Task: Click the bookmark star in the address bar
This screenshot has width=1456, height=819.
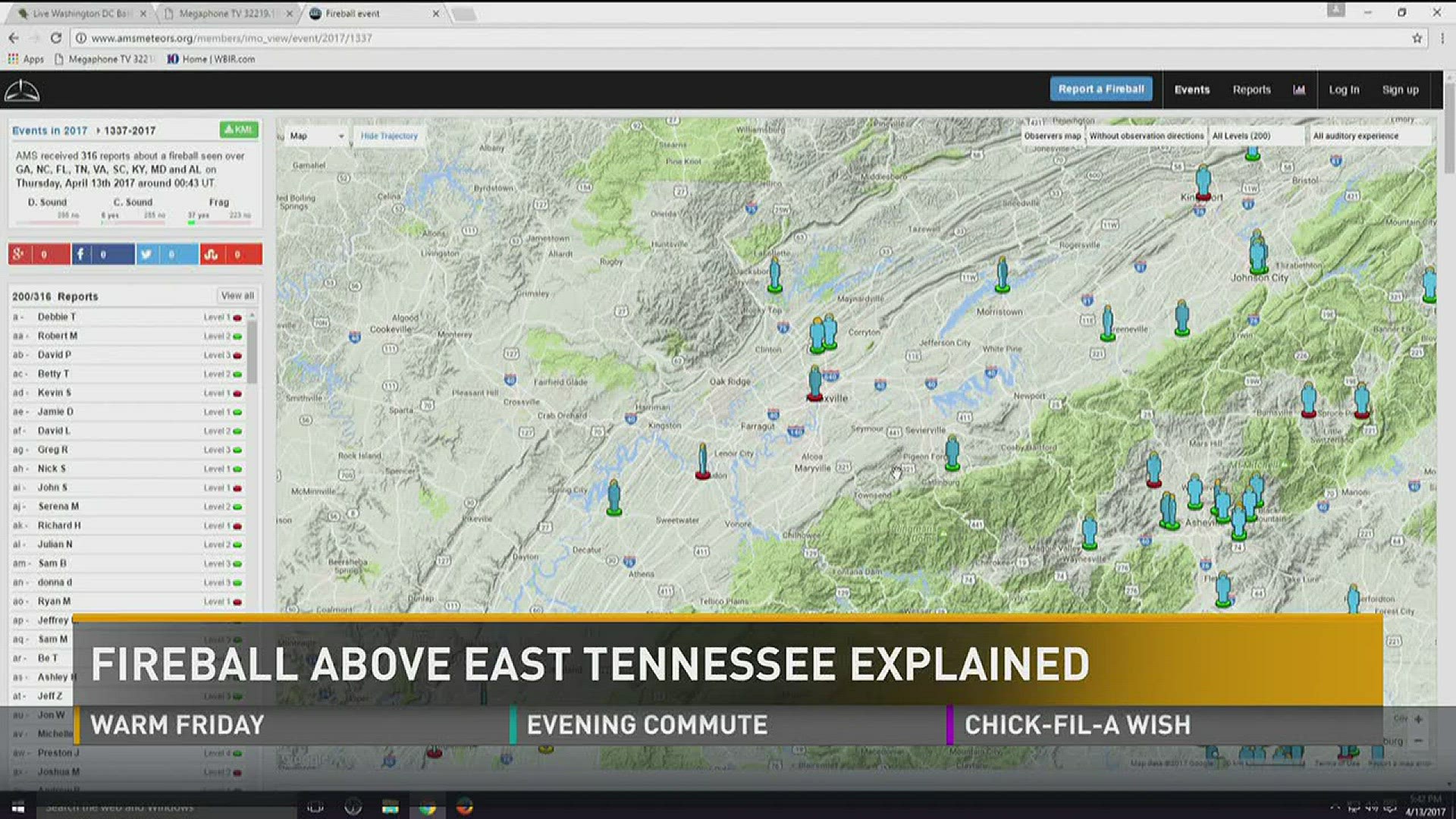Action: [1417, 37]
